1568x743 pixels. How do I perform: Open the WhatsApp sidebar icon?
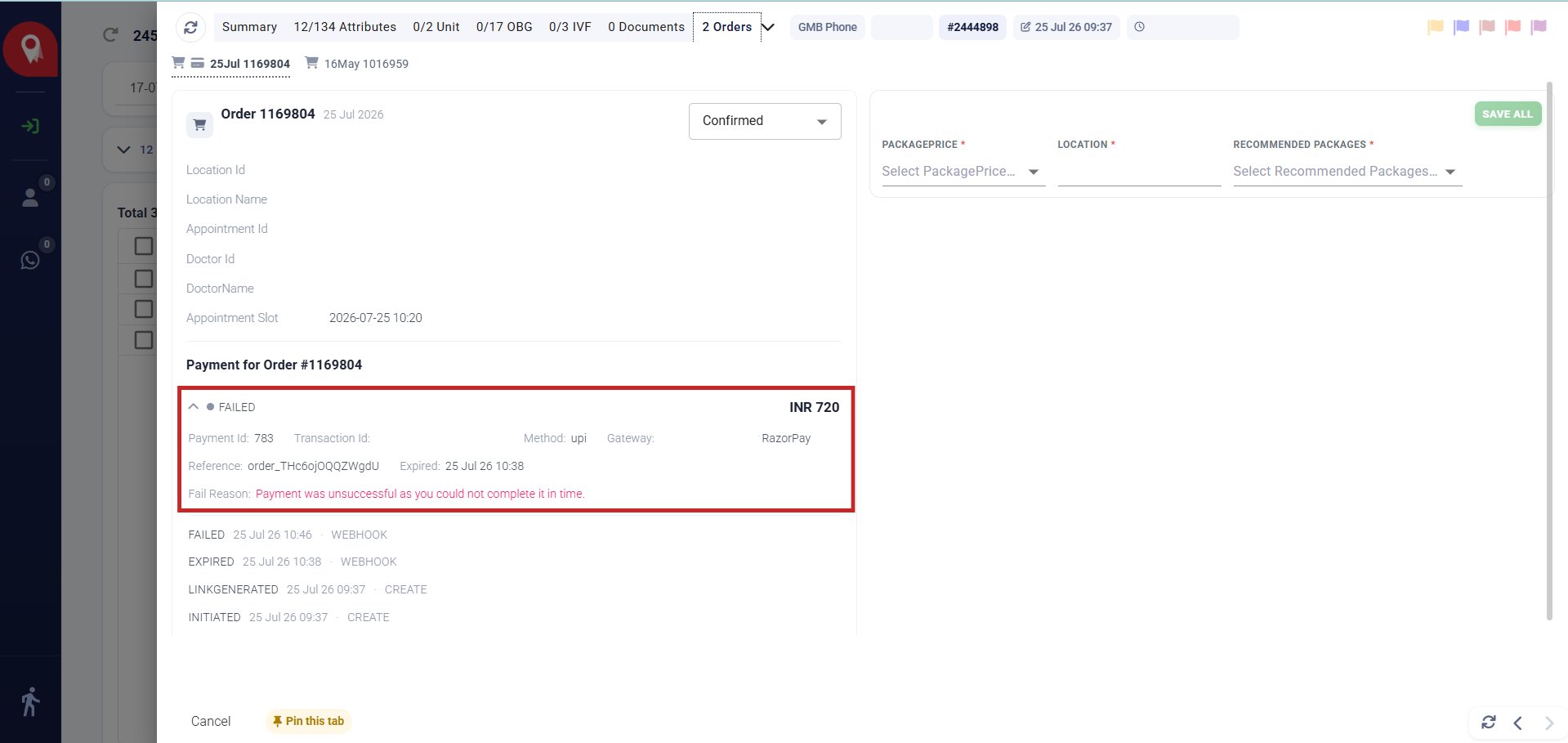pos(30,260)
